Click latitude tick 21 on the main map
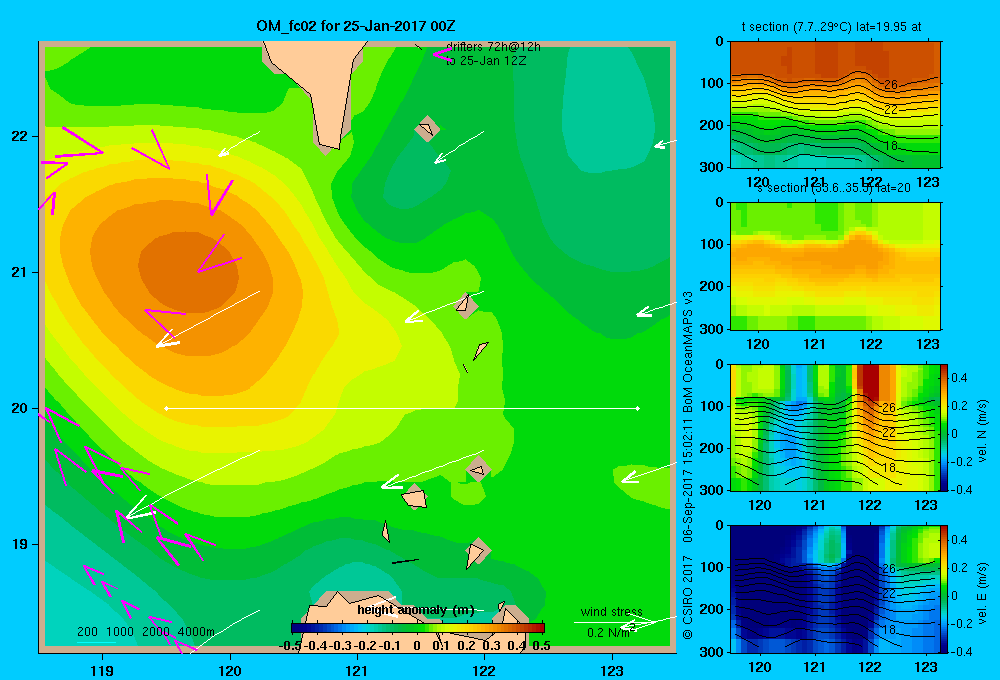 pos(20,272)
